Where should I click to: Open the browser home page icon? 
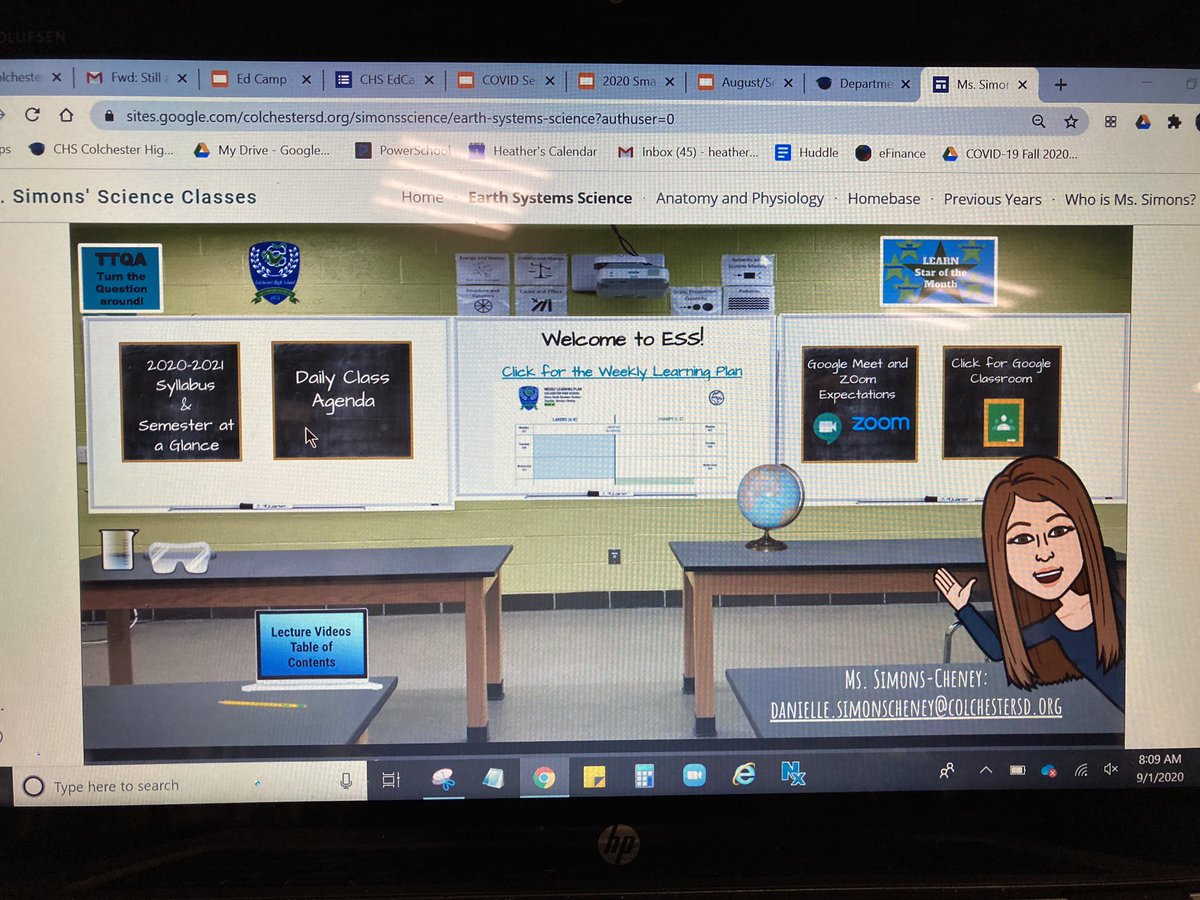click(66, 115)
